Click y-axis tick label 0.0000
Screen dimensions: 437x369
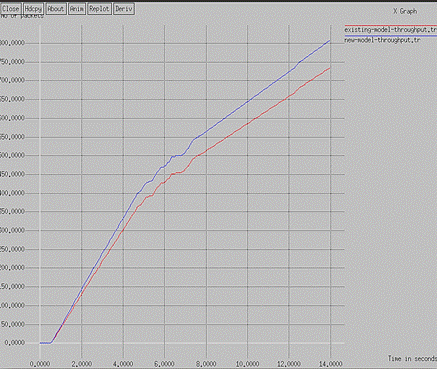click(x=15, y=343)
